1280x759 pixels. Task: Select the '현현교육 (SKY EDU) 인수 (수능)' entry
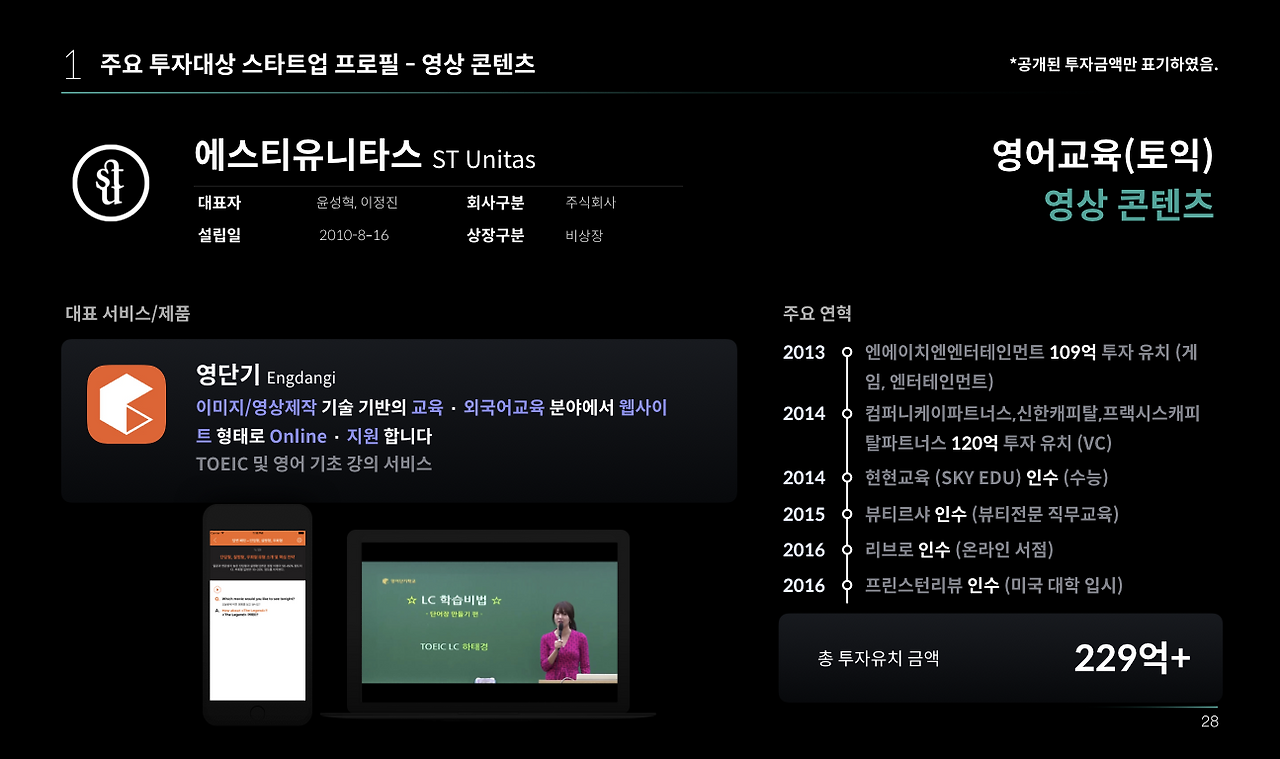pyautogui.click(x=986, y=478)
